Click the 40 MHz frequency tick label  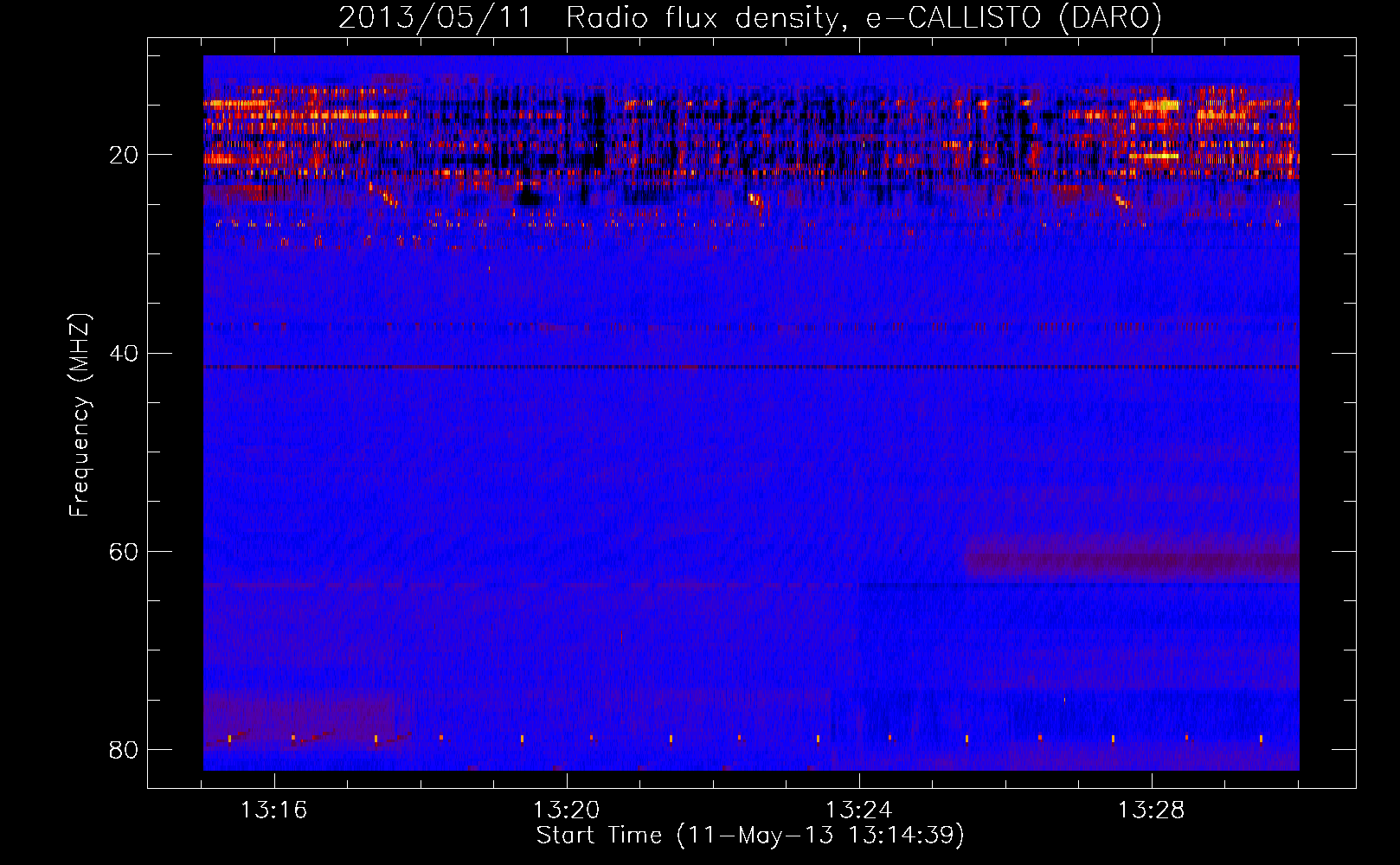pyautogui.click(x=124, y=354)
